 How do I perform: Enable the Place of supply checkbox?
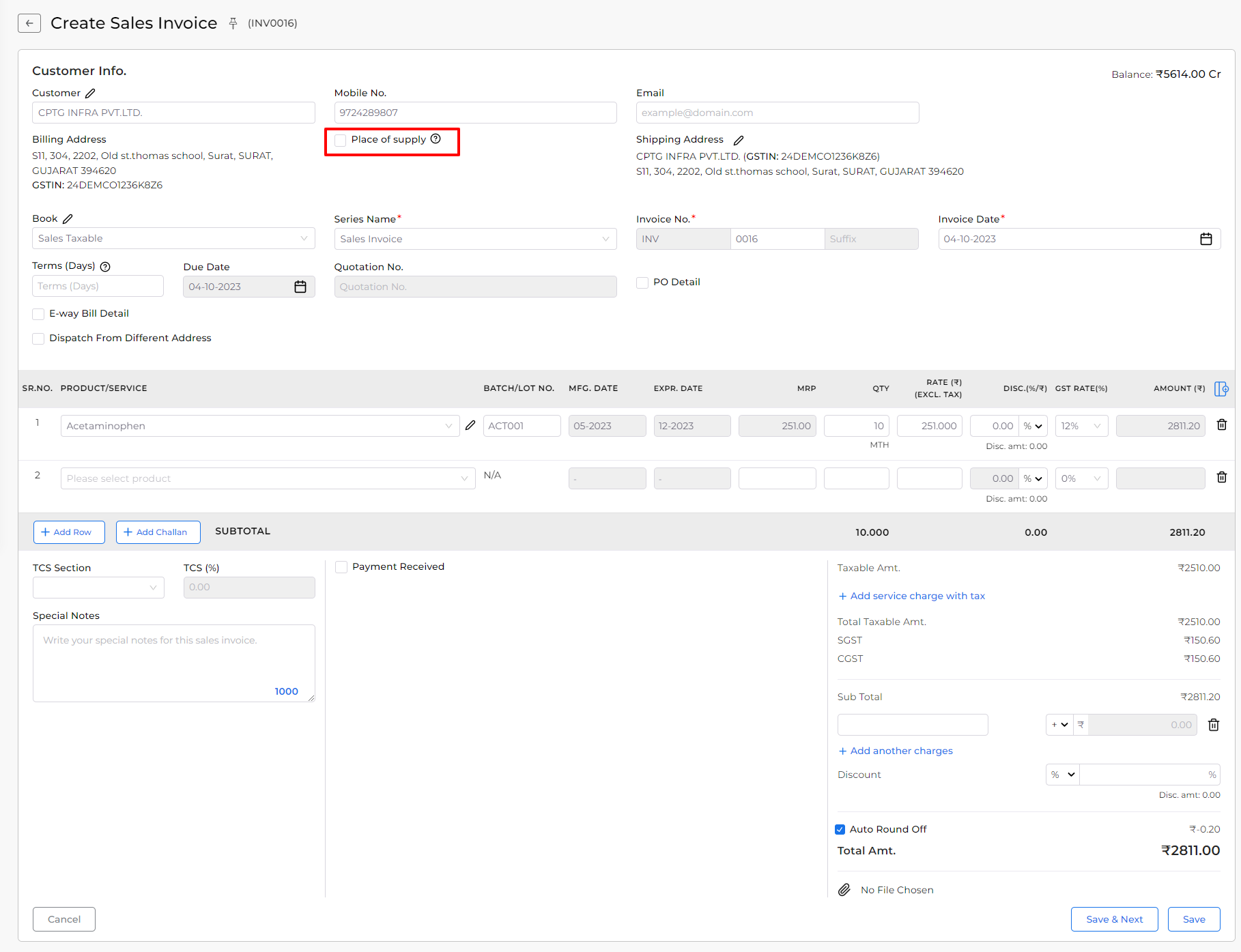[x=341, y=140]
